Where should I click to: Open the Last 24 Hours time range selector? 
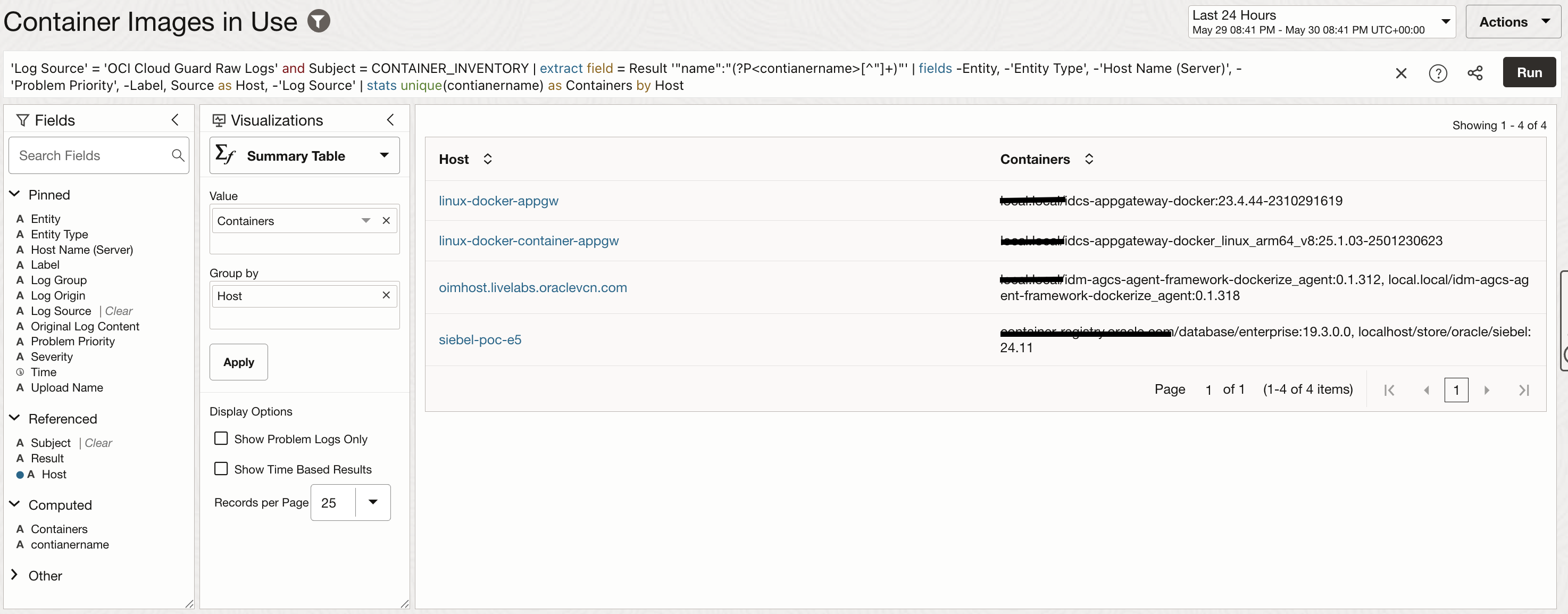coord(1321,22)
